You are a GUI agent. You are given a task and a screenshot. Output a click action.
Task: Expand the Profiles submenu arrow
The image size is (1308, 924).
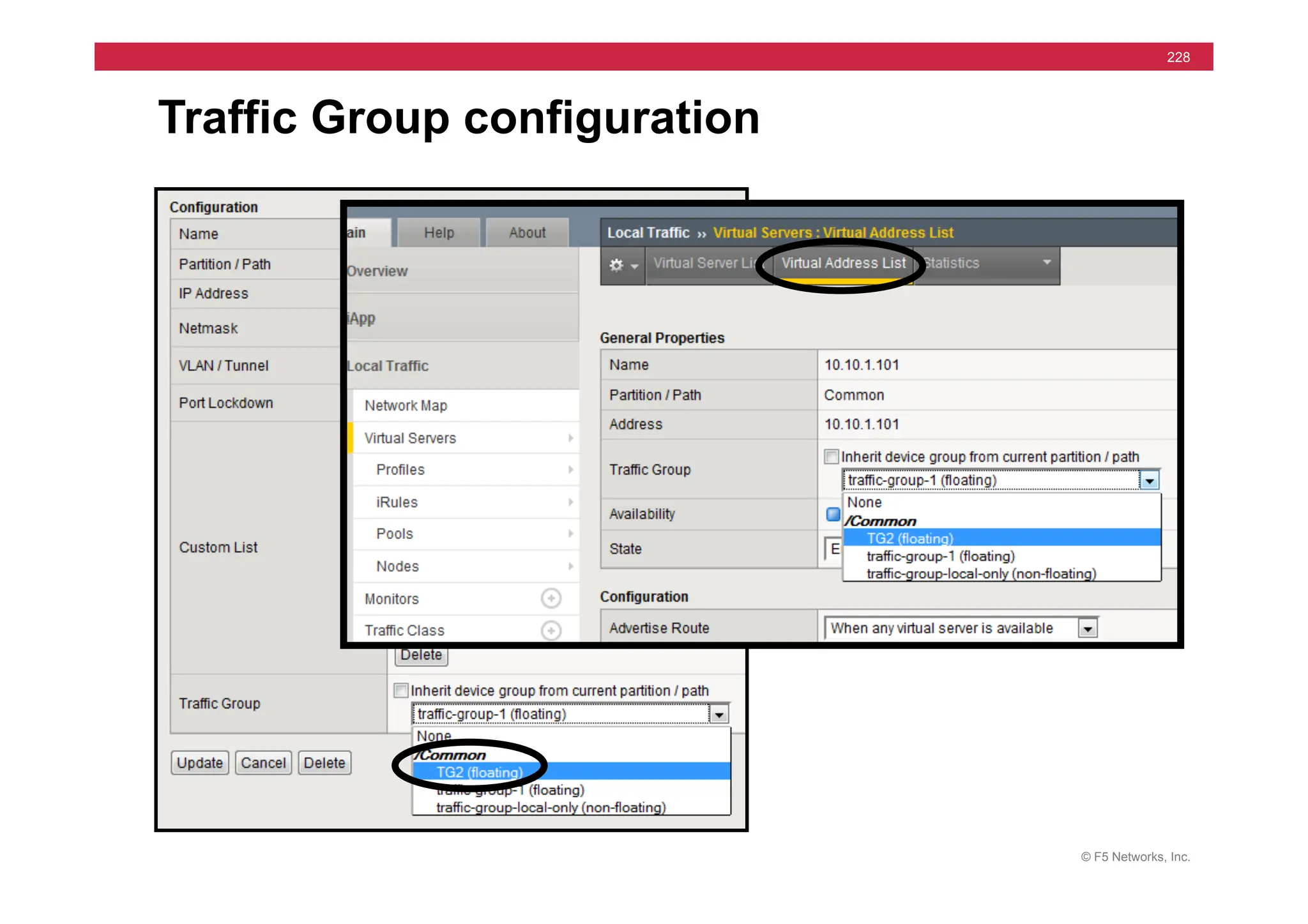pos(570,469)
